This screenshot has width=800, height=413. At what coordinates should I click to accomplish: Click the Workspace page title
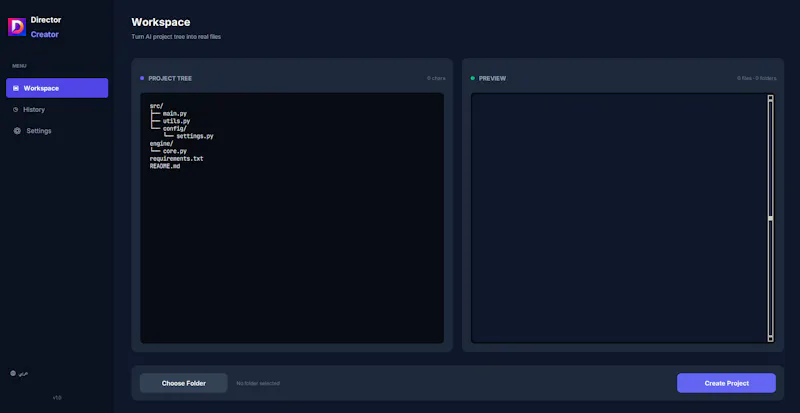point(161,22)
